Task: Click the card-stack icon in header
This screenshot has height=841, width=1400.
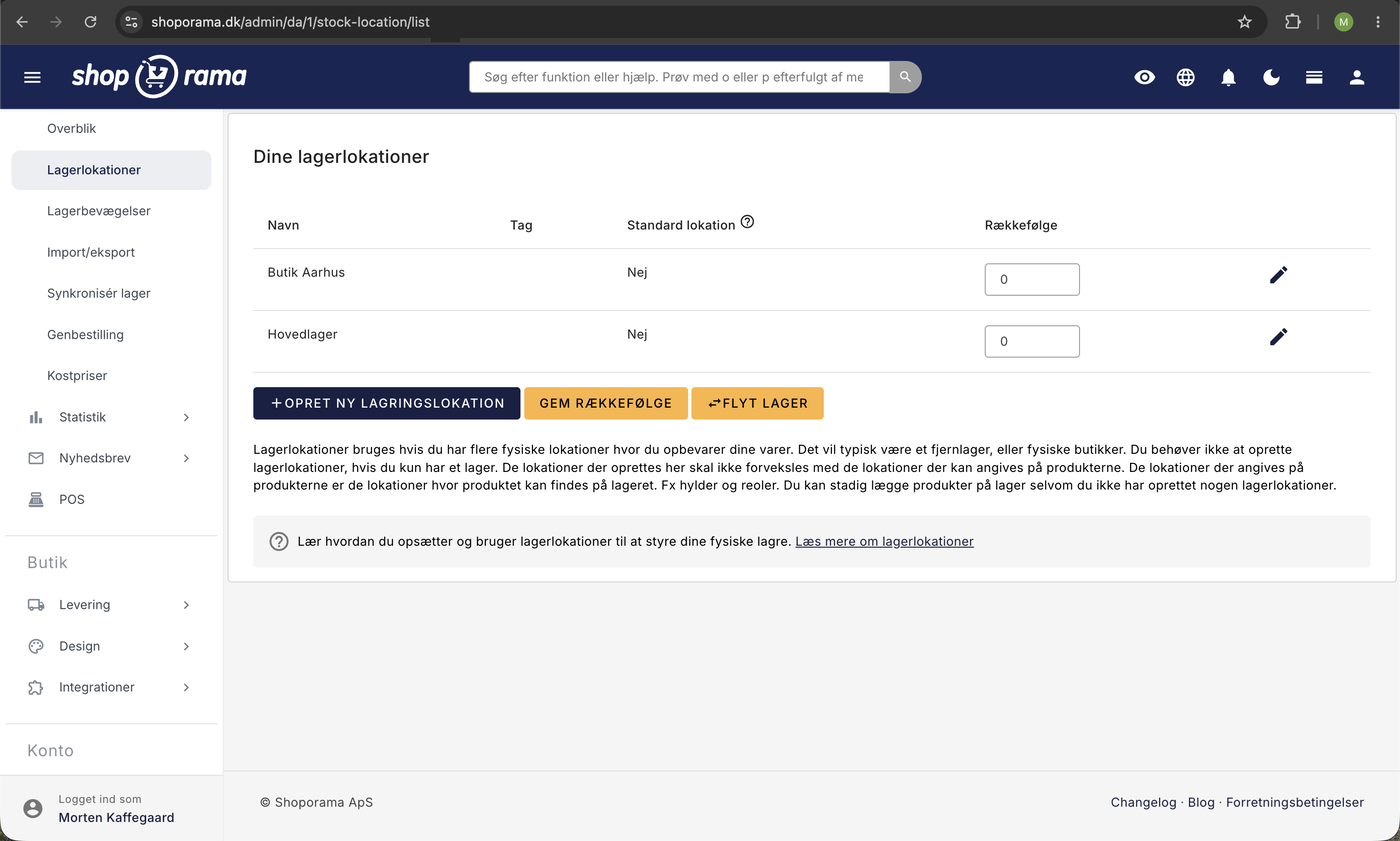Action: (x=1315, y=77)
